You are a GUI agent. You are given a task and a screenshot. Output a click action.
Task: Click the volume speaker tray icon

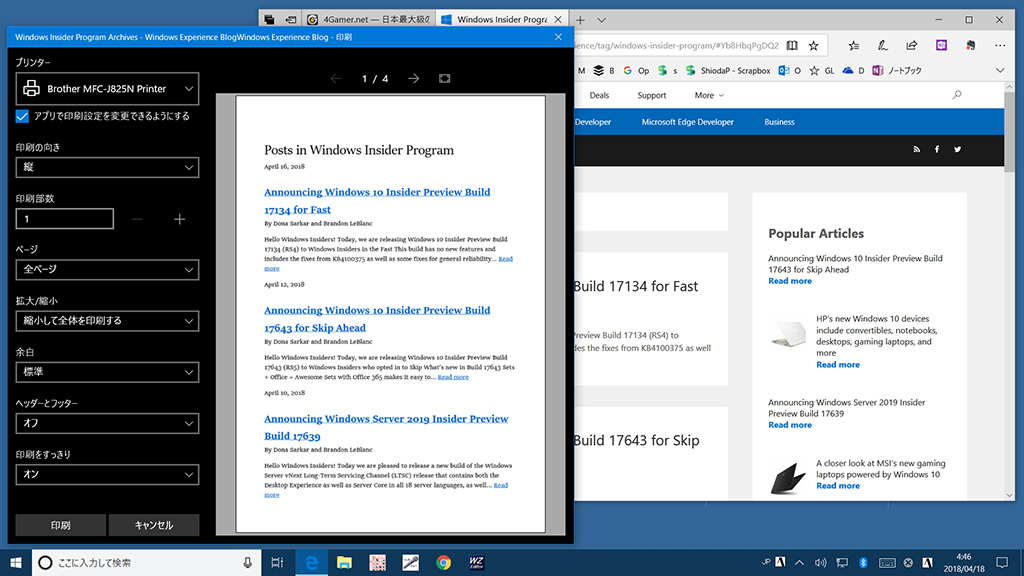click(x=821, y=562)
